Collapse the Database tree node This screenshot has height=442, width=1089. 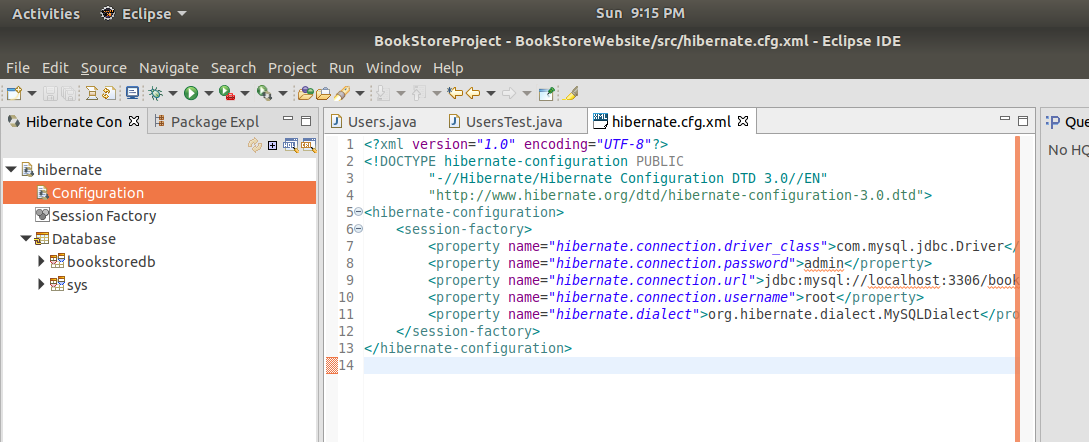tap(25, 239)
